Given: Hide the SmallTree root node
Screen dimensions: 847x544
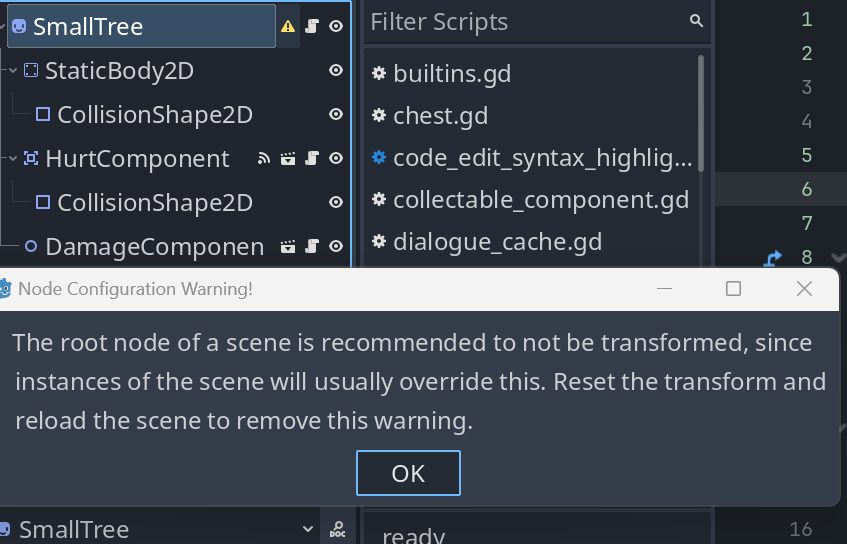Looking at the screenshot, I should [x=336, y=26].
